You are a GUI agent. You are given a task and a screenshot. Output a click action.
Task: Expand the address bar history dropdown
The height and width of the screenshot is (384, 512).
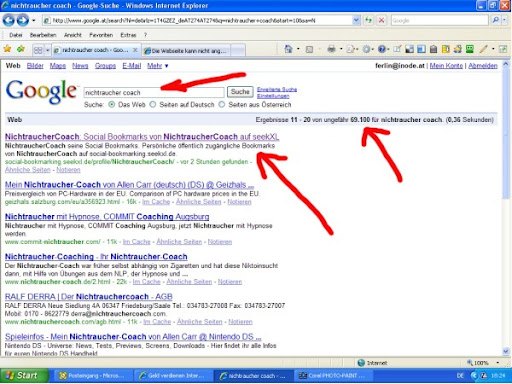(356, 20)
